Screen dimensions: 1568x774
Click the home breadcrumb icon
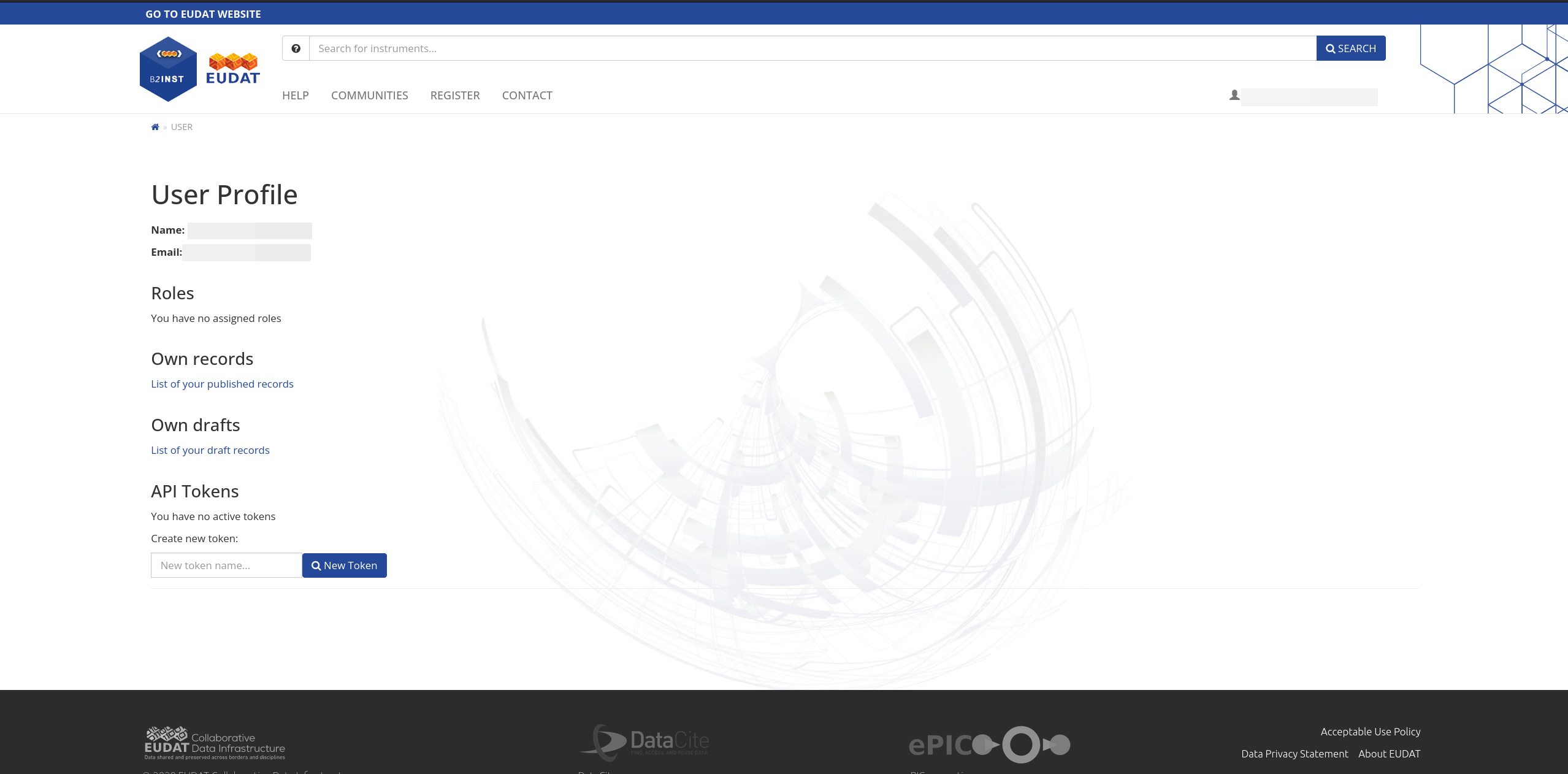tap(155, 127)
